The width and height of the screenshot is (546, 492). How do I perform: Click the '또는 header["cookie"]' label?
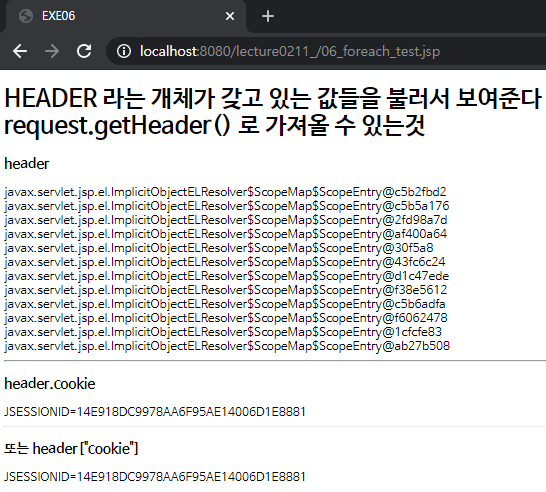click(71, 448)
